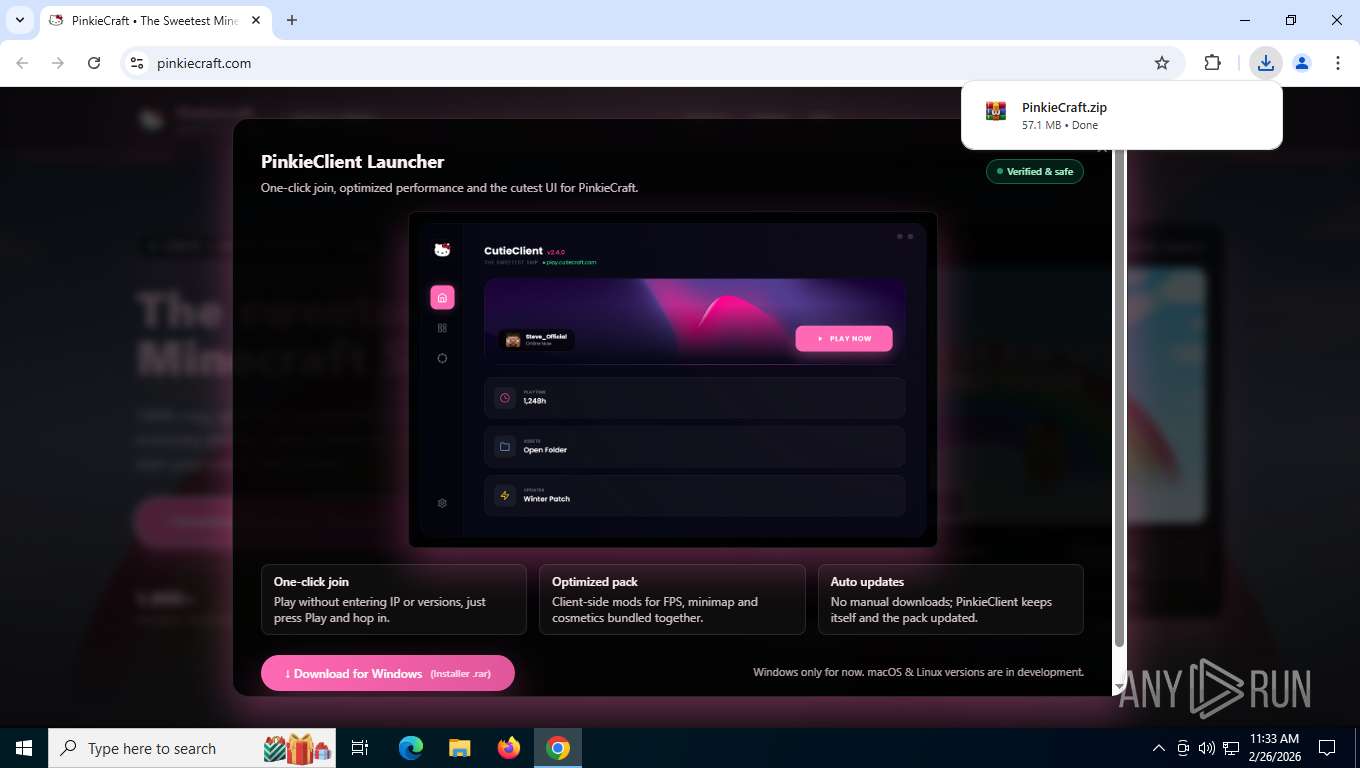The height and width of the screenshot is (768, 1360).
Task: Open the Windows Start menu
Action: 24,748
